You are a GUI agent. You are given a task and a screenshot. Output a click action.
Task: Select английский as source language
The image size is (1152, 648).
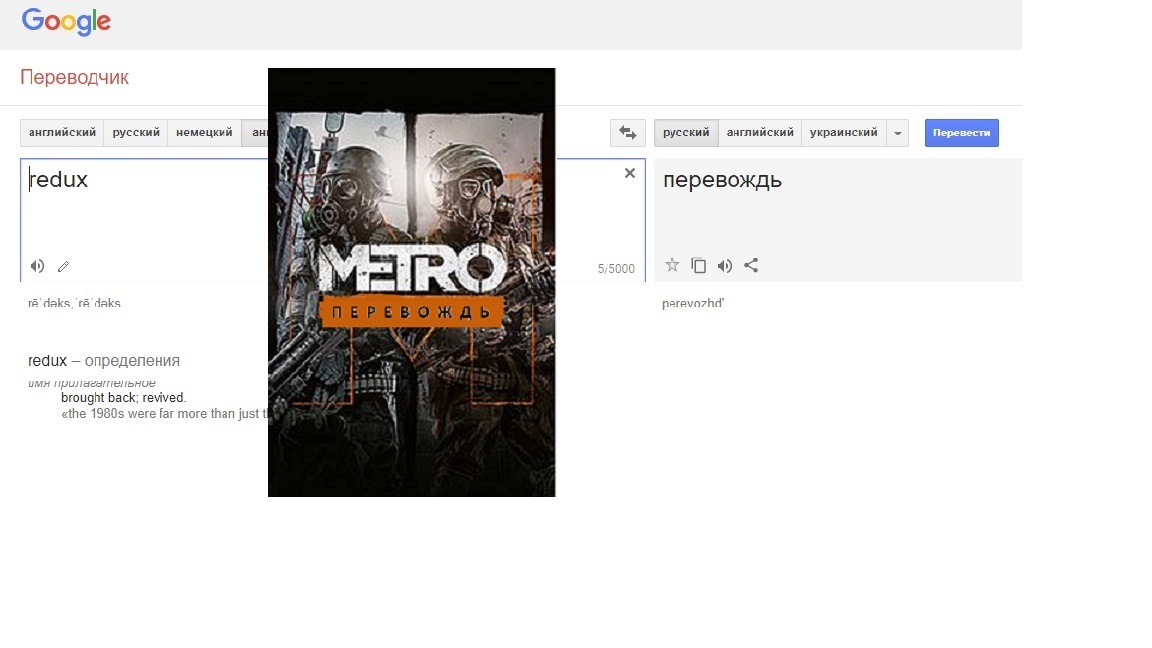pos(62,133)
